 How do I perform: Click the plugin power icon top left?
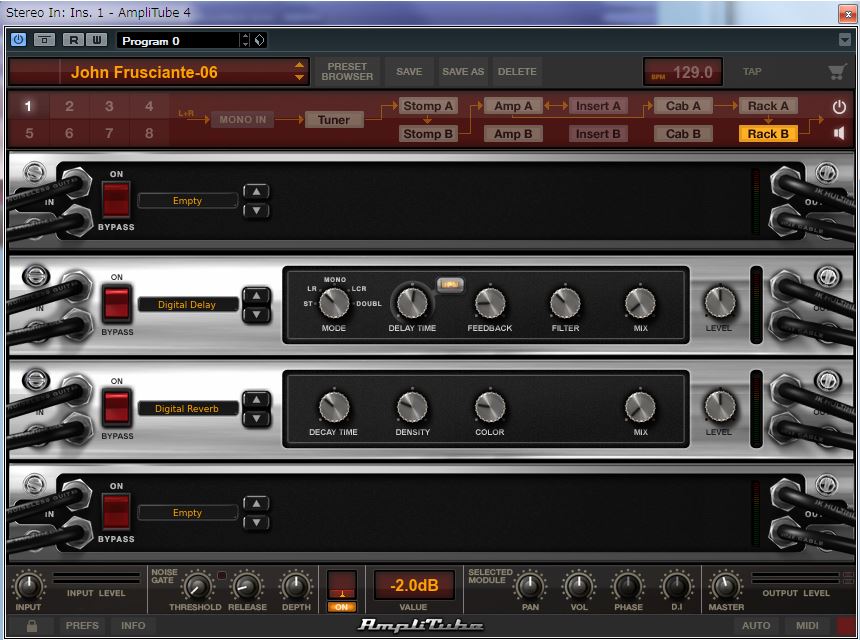click(x=16, y=39)
